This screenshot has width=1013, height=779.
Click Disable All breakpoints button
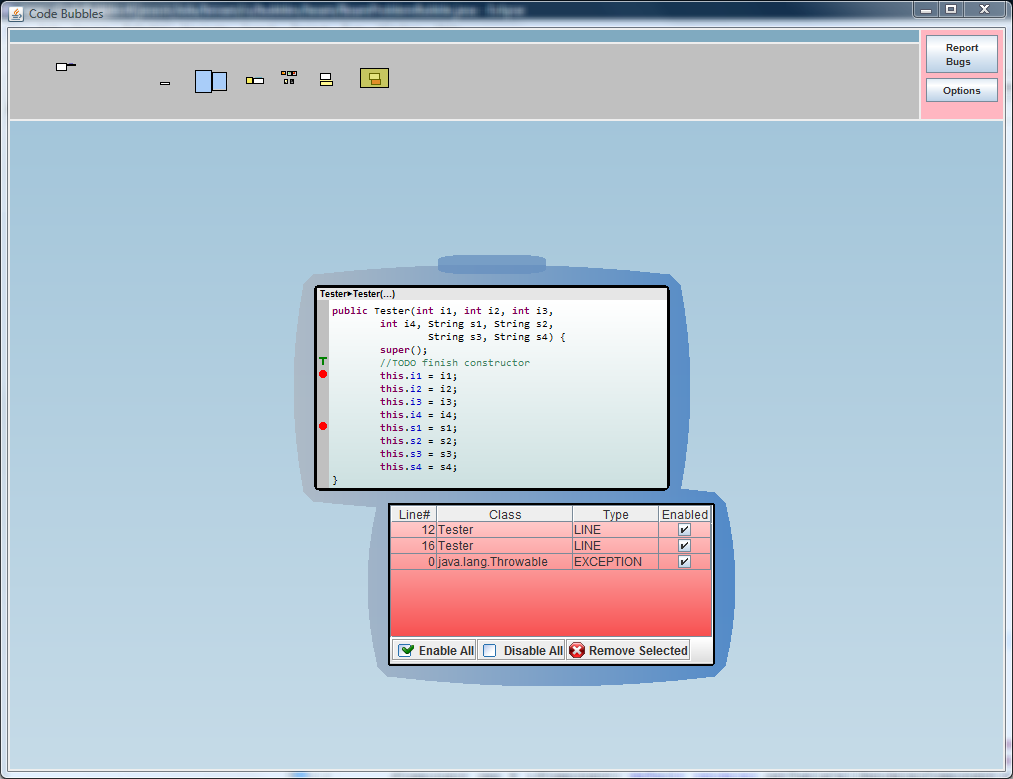[x=522, y=650]
